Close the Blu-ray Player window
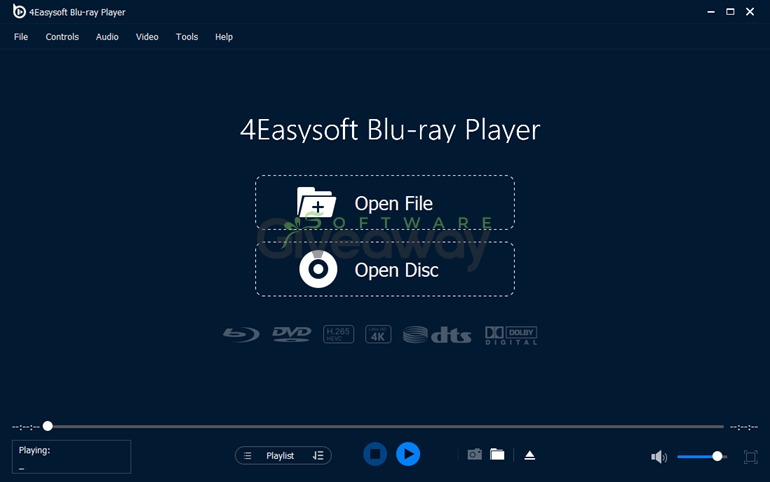Image resolution: width=770 pixels, height=482 pixels. point(750,12)
